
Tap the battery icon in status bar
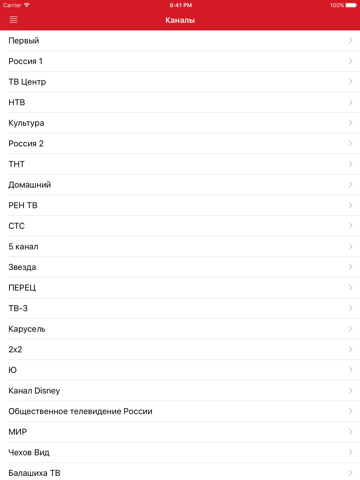pyautogui.click(x=351, y=5)
